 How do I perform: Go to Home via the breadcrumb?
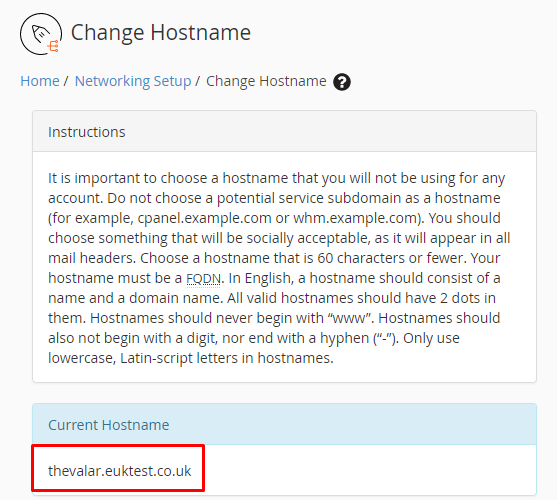[40, 81]
